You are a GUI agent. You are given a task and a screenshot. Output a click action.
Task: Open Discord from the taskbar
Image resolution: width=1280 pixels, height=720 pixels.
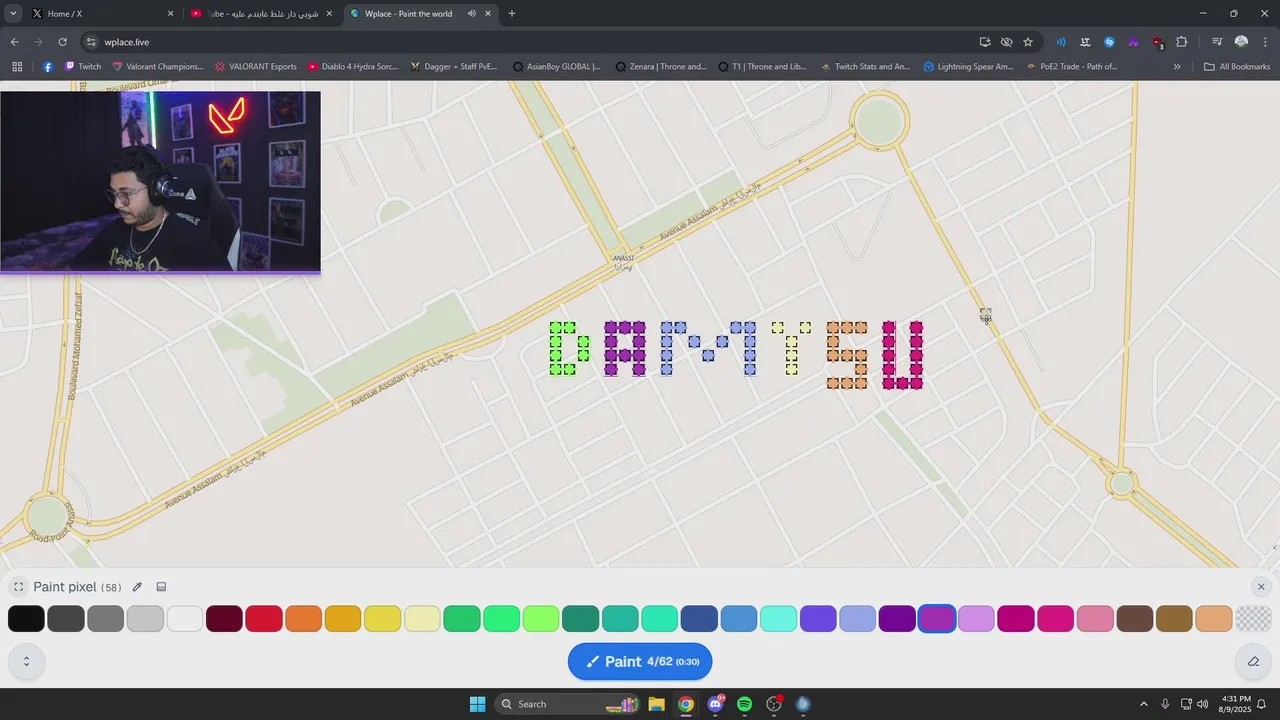pos(715,704)
